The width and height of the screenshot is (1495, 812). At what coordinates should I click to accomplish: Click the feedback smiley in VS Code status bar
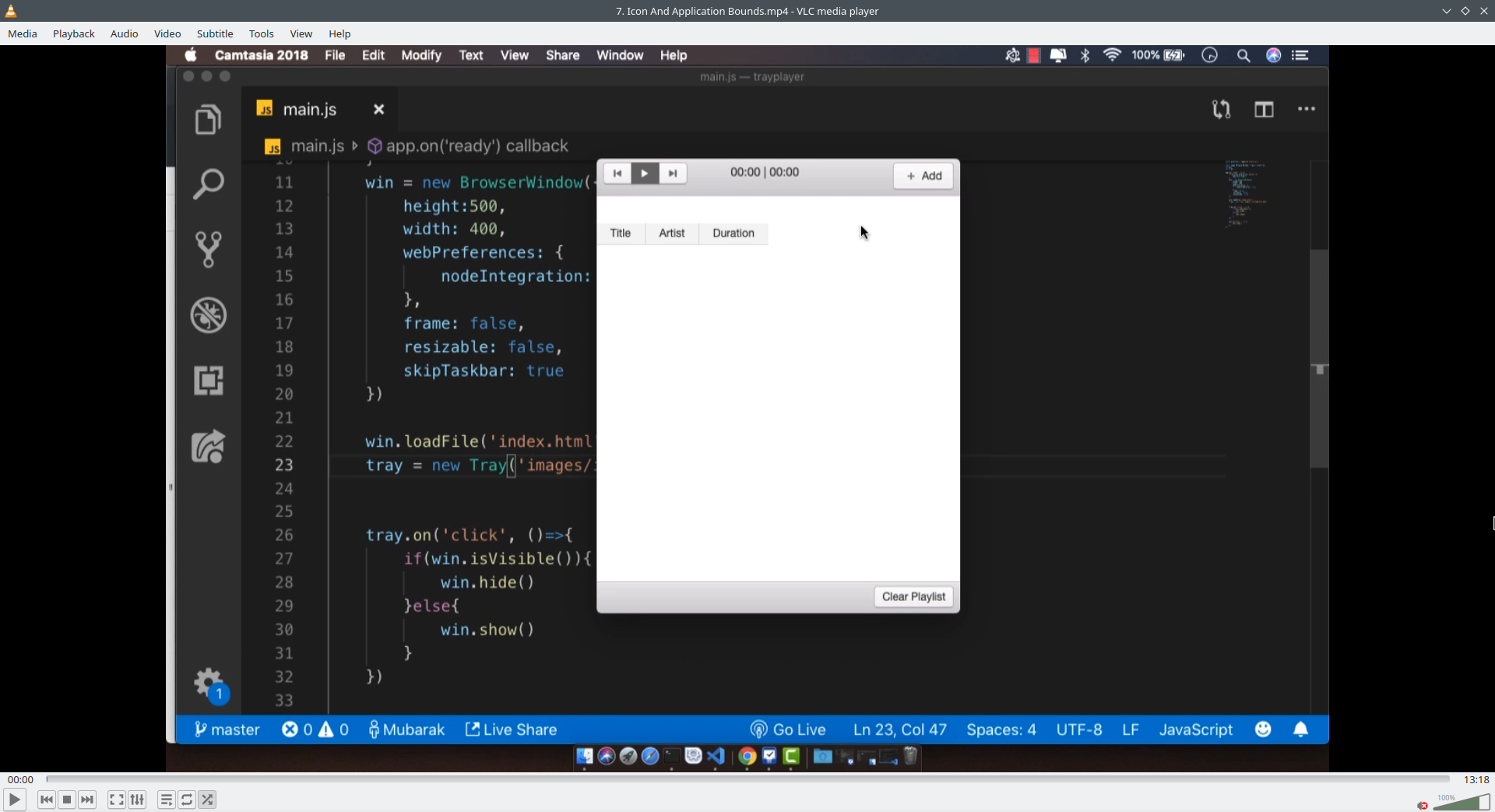pos(1263,729)
